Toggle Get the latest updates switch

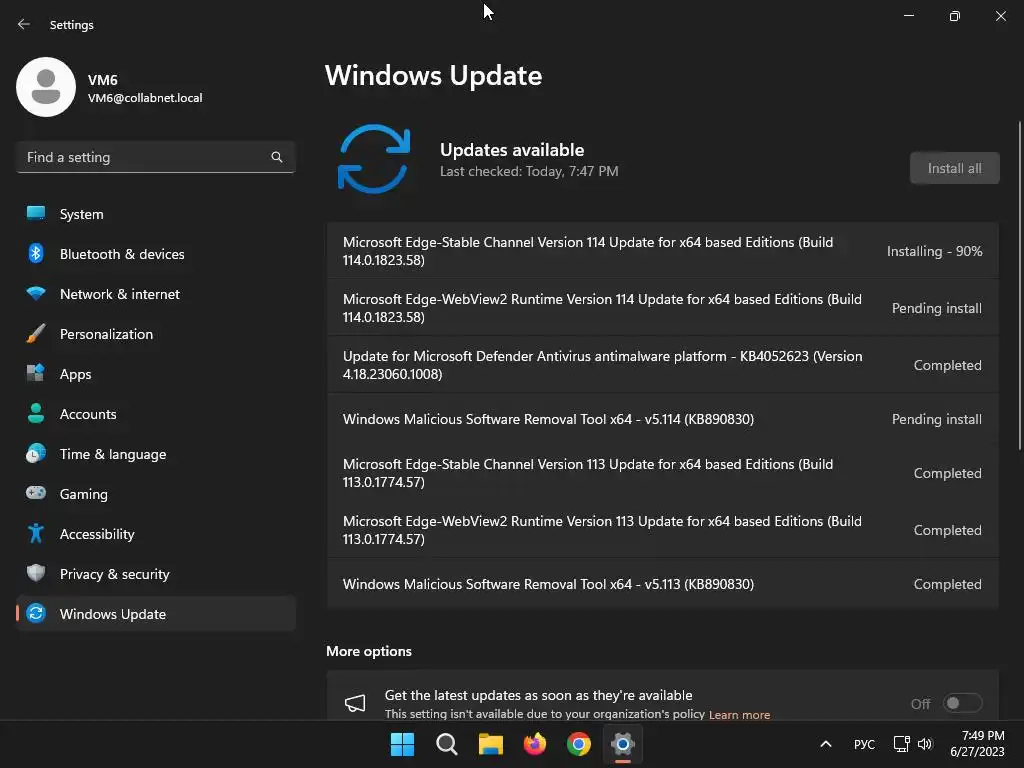click(x=963, y=703)
